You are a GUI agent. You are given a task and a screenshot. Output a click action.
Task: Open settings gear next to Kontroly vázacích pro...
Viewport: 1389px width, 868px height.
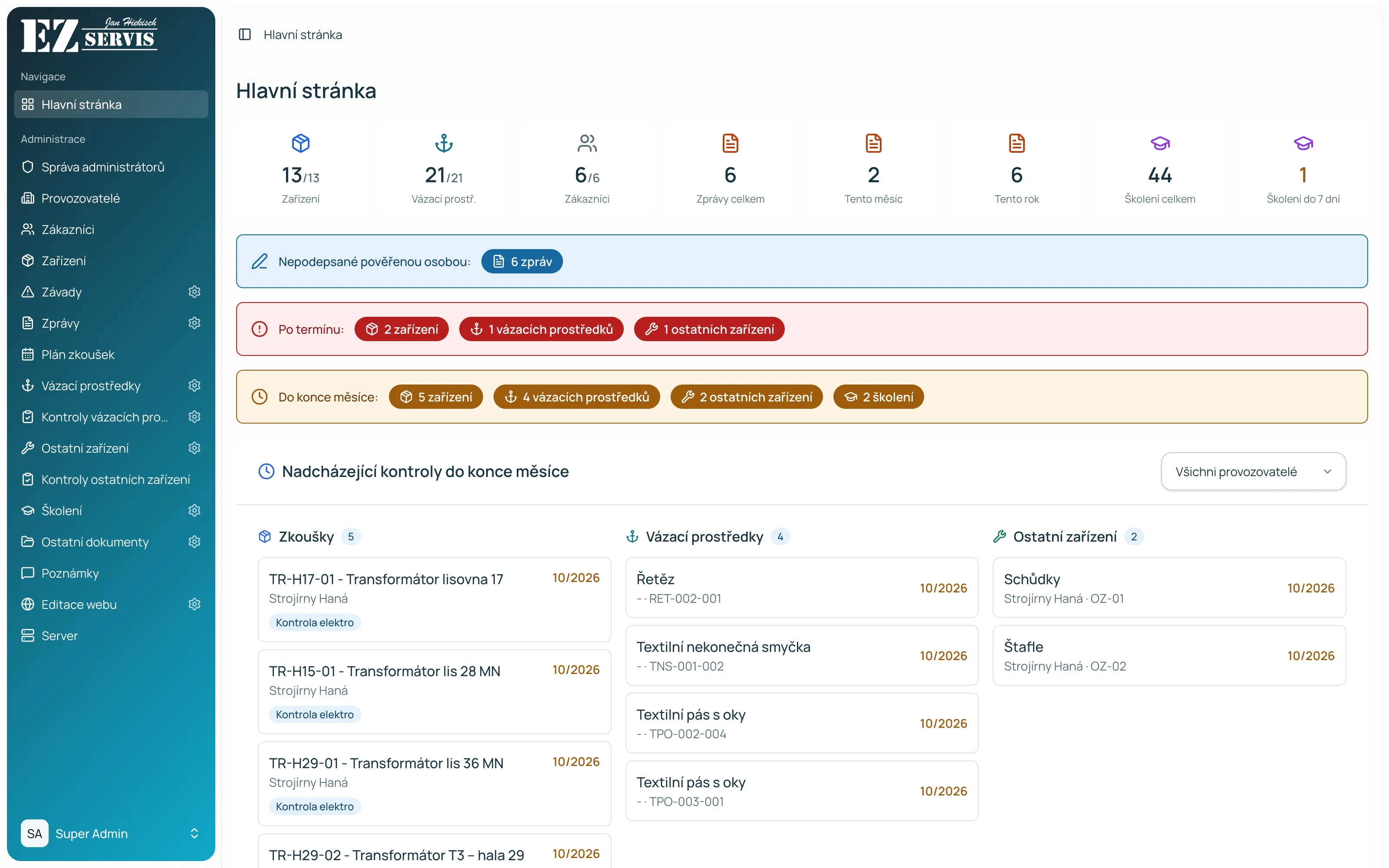click(x=194, y=417)
